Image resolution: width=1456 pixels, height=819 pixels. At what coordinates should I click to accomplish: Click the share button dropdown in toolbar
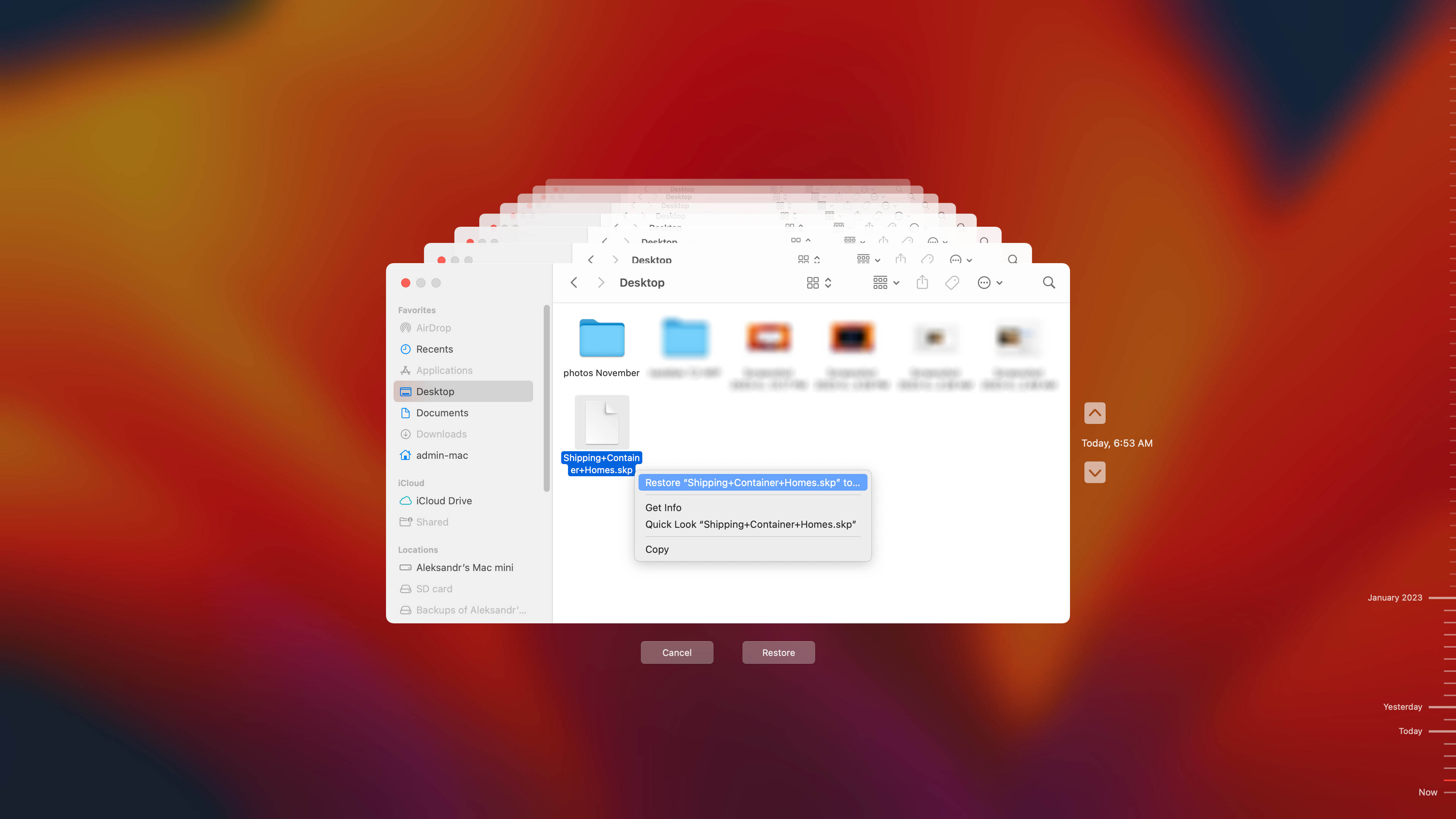921,282
